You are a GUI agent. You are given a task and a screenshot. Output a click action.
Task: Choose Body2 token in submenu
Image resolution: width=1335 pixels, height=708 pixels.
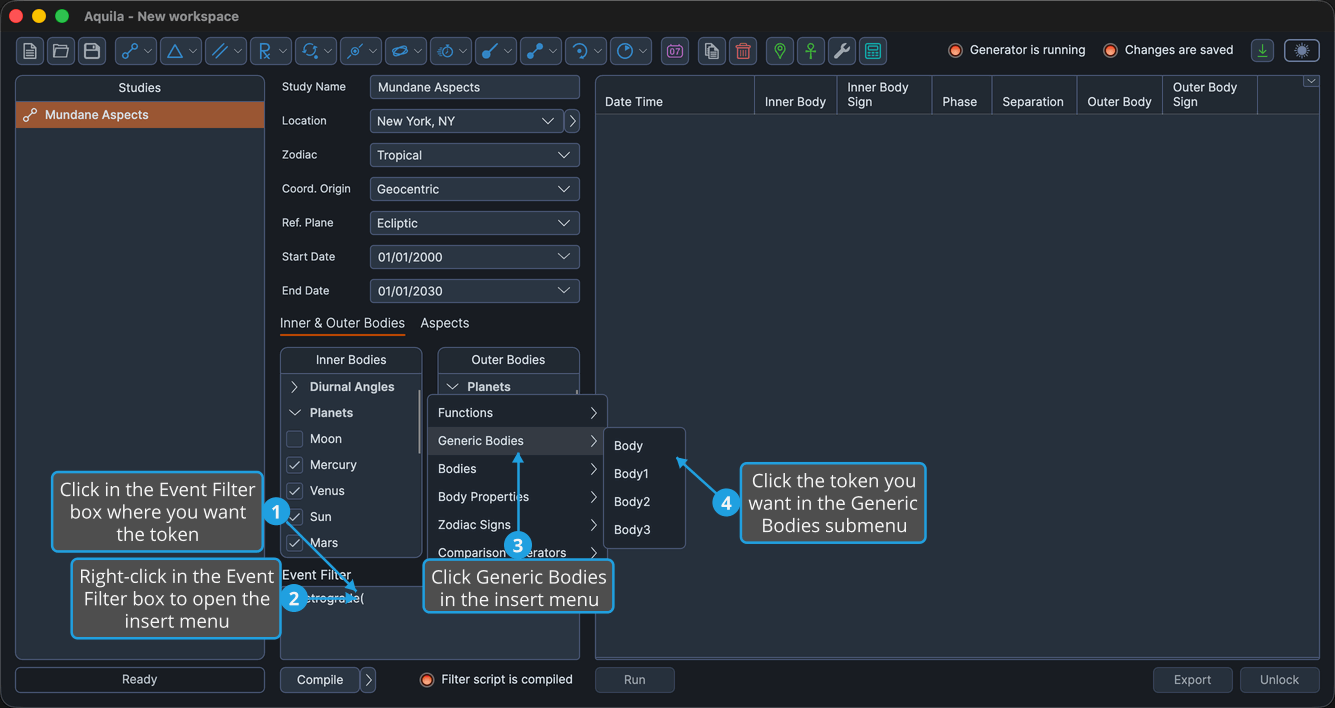[644, 502]
